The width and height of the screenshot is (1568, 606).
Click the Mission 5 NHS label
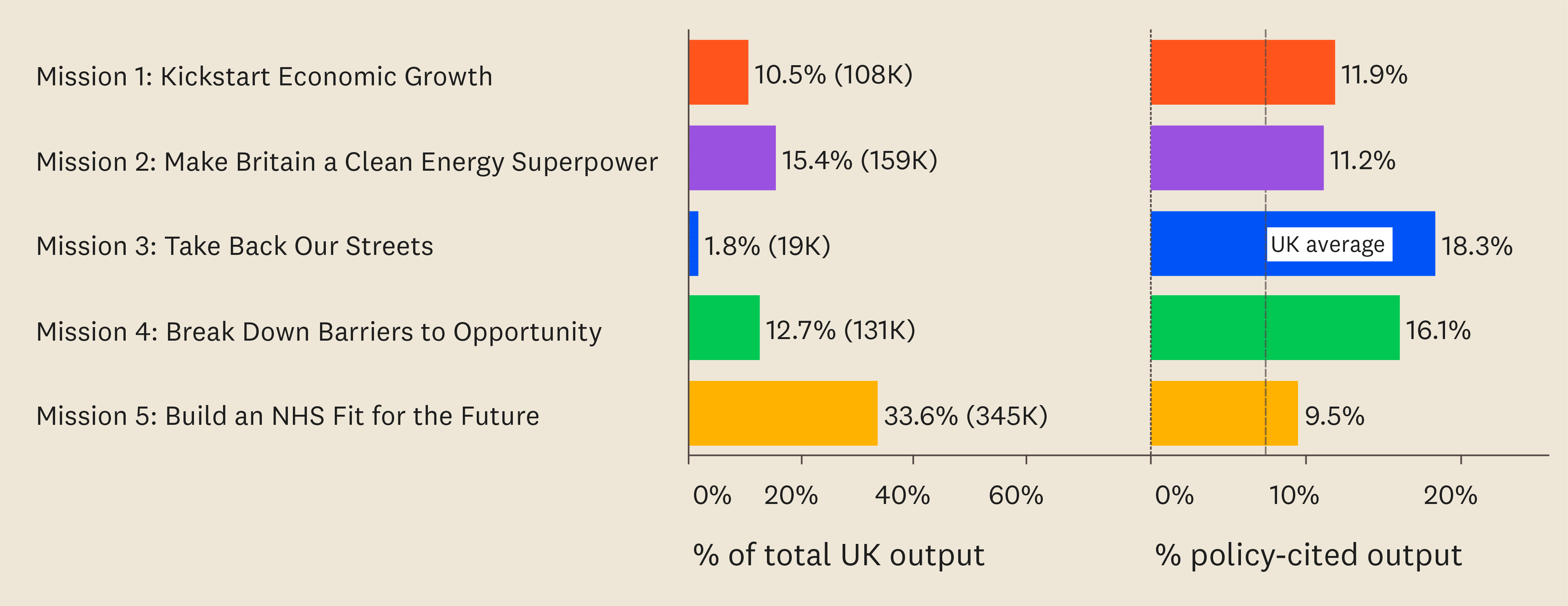pos(287,416)
